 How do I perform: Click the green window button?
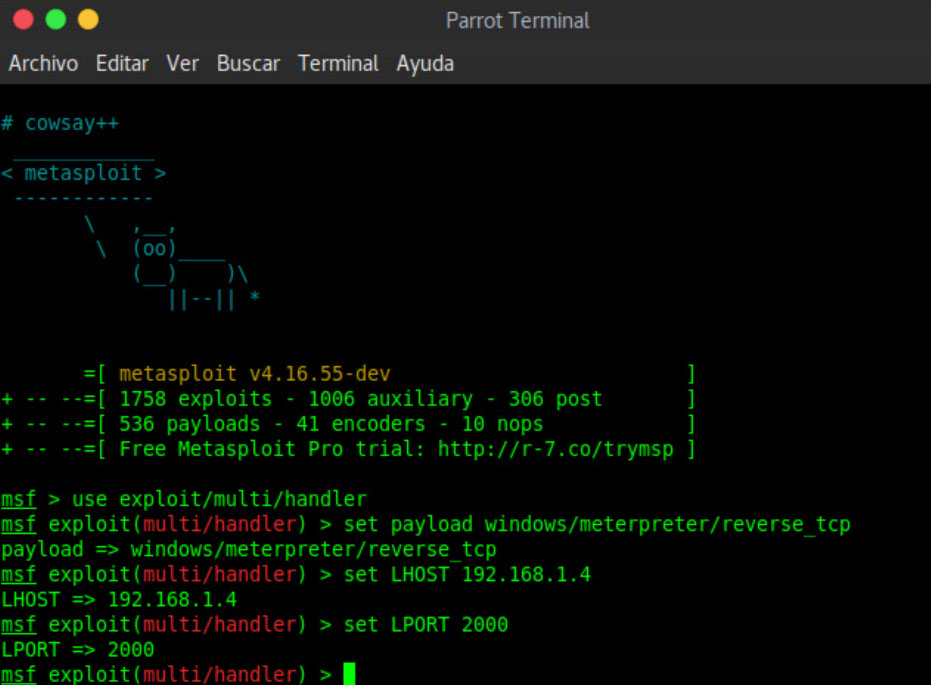click(56, 20)
